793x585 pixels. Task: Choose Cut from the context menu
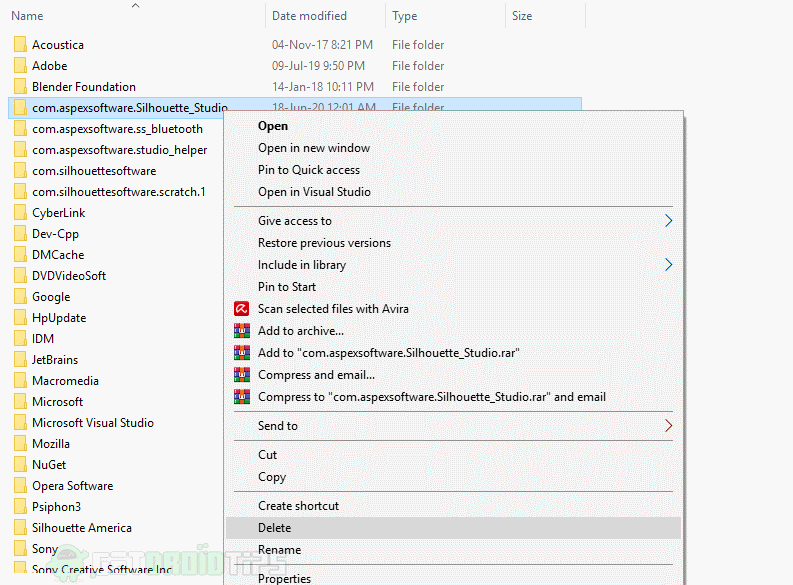[x=267, y=455]
